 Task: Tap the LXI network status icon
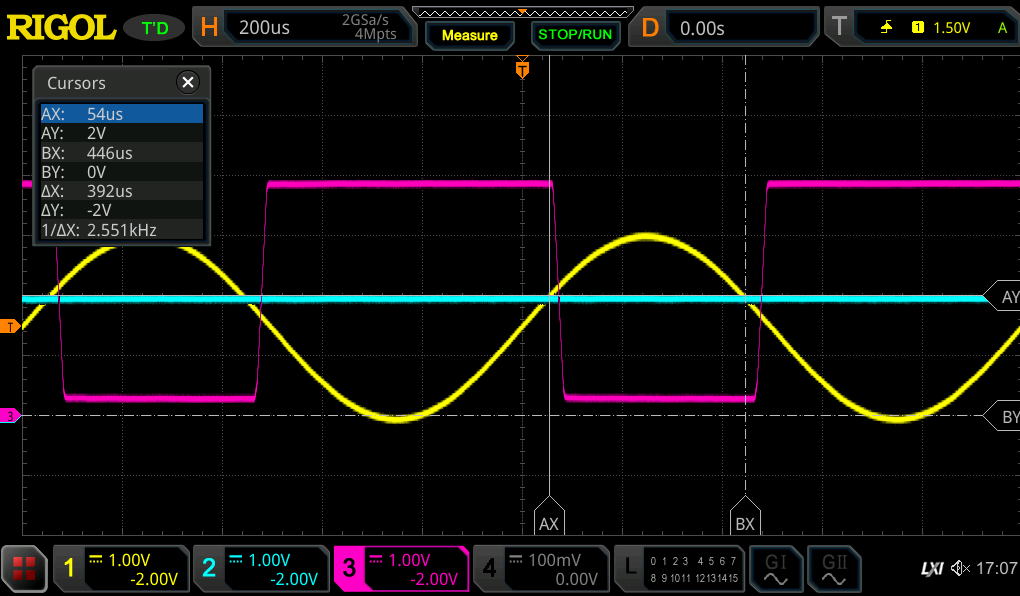pos(932,569)
